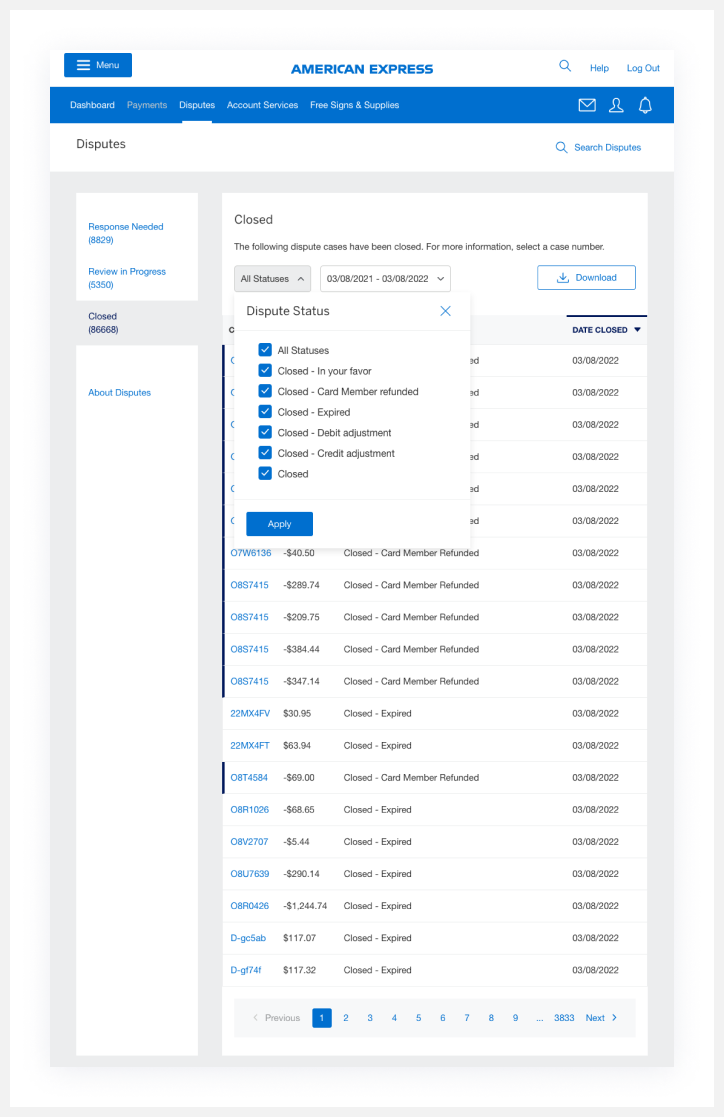Open Free Signs & Supplies tab
The width and height of the screenshot is (724, 1117).
click(354, 105)
